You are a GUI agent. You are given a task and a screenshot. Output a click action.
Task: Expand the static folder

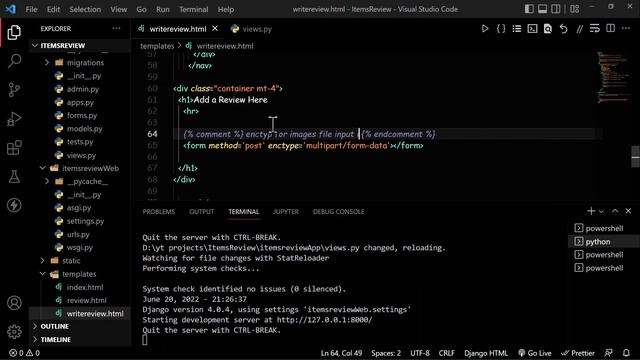(42, 260)
